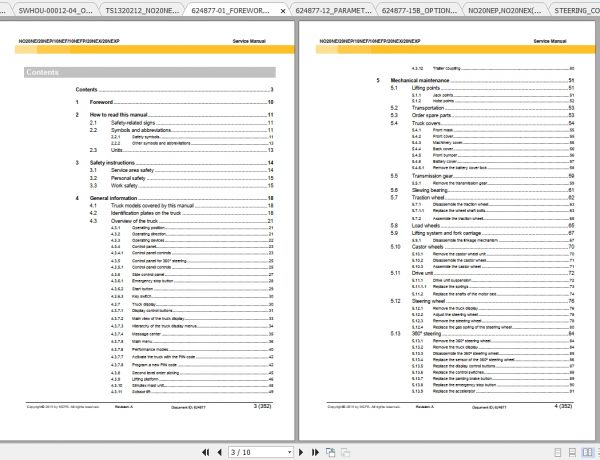Click the greyed go to next view icon
Screen dimensions: 600x460
pos(345,452)
